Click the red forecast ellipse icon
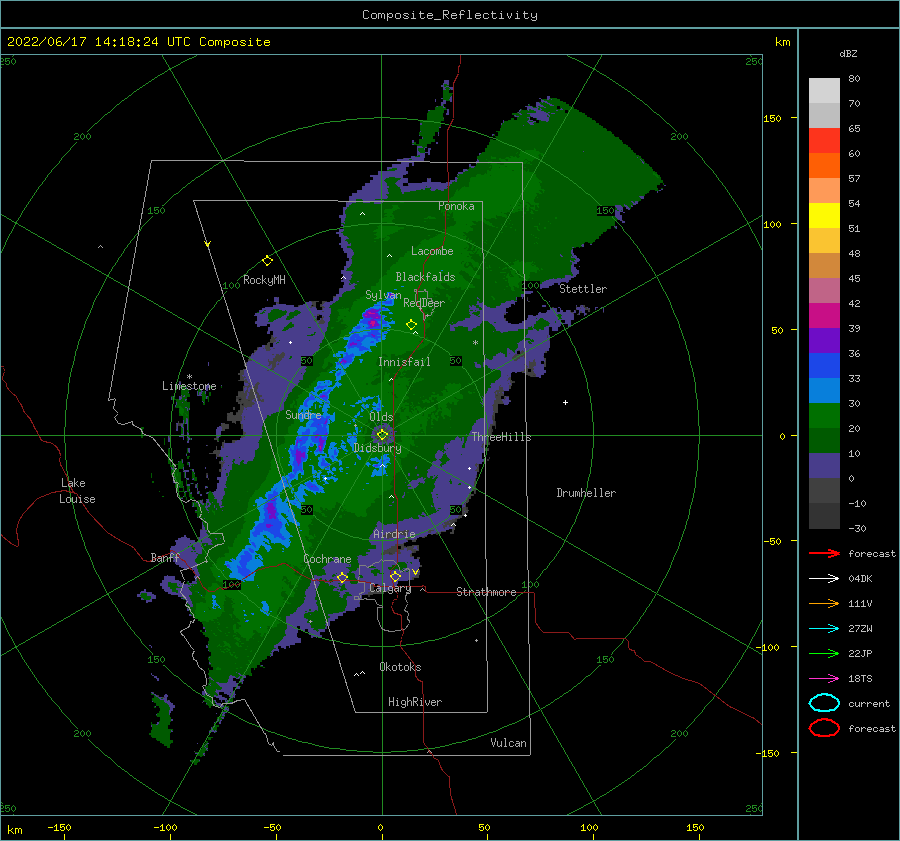The width and height of the screenshot is (900, 841). [x=824, y=728]
